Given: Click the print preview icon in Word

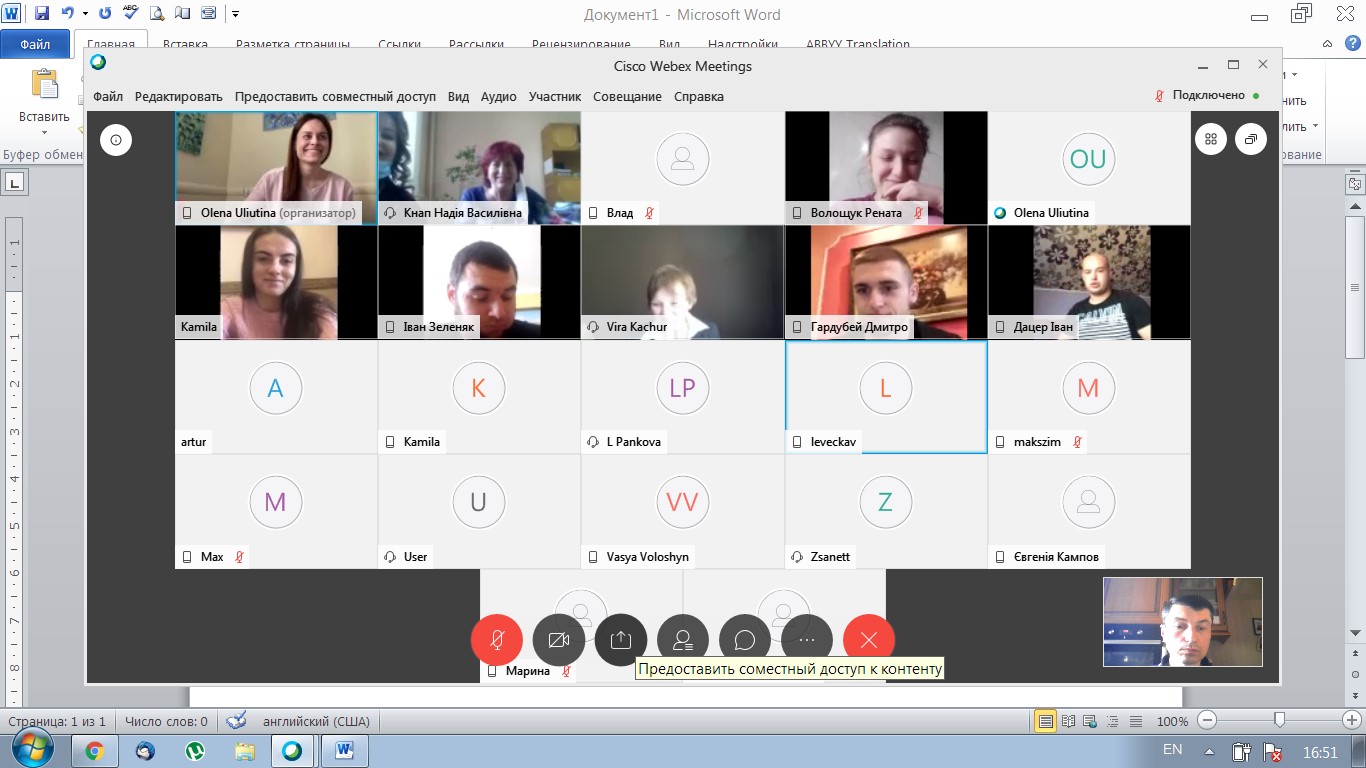Looking at the screenshot, I should (x=157, y=14).
